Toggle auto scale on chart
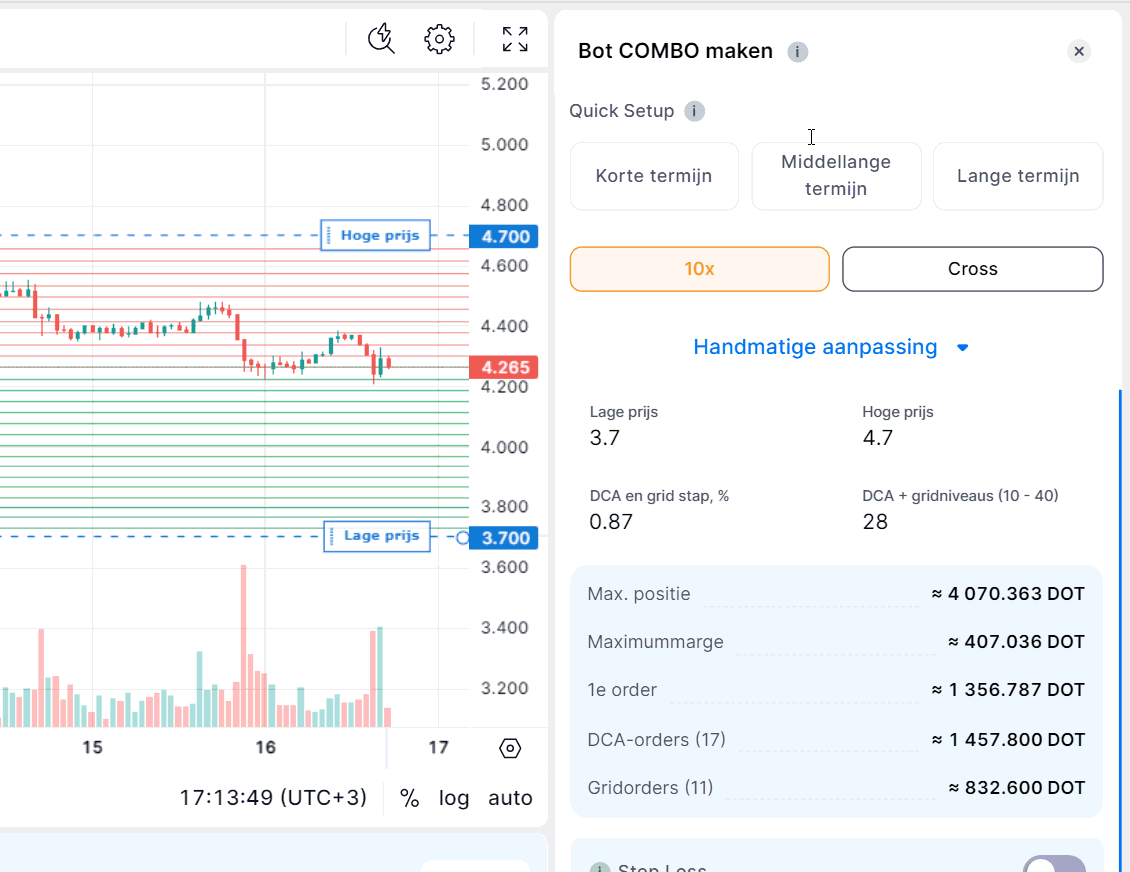The width and height of the screenshot is (1130, 872). (x=510, y=798)
